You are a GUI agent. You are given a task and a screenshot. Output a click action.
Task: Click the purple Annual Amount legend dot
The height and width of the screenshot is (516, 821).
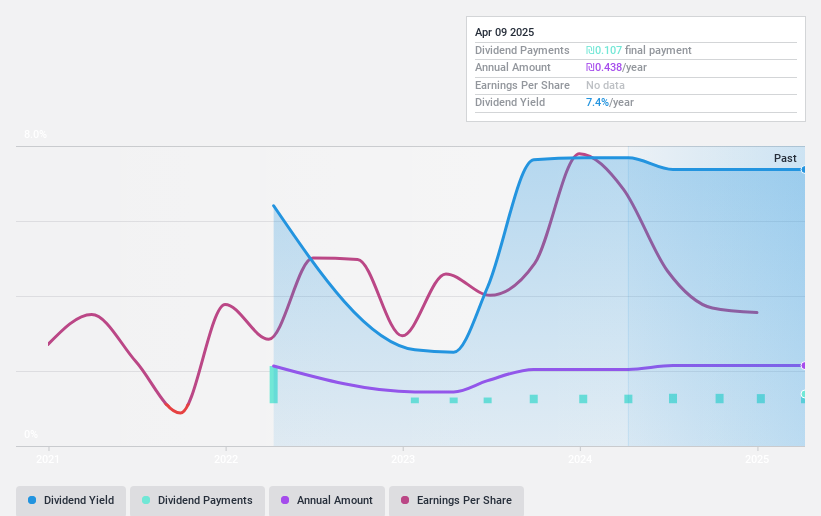pyautogui.click(x=285, y=500)
